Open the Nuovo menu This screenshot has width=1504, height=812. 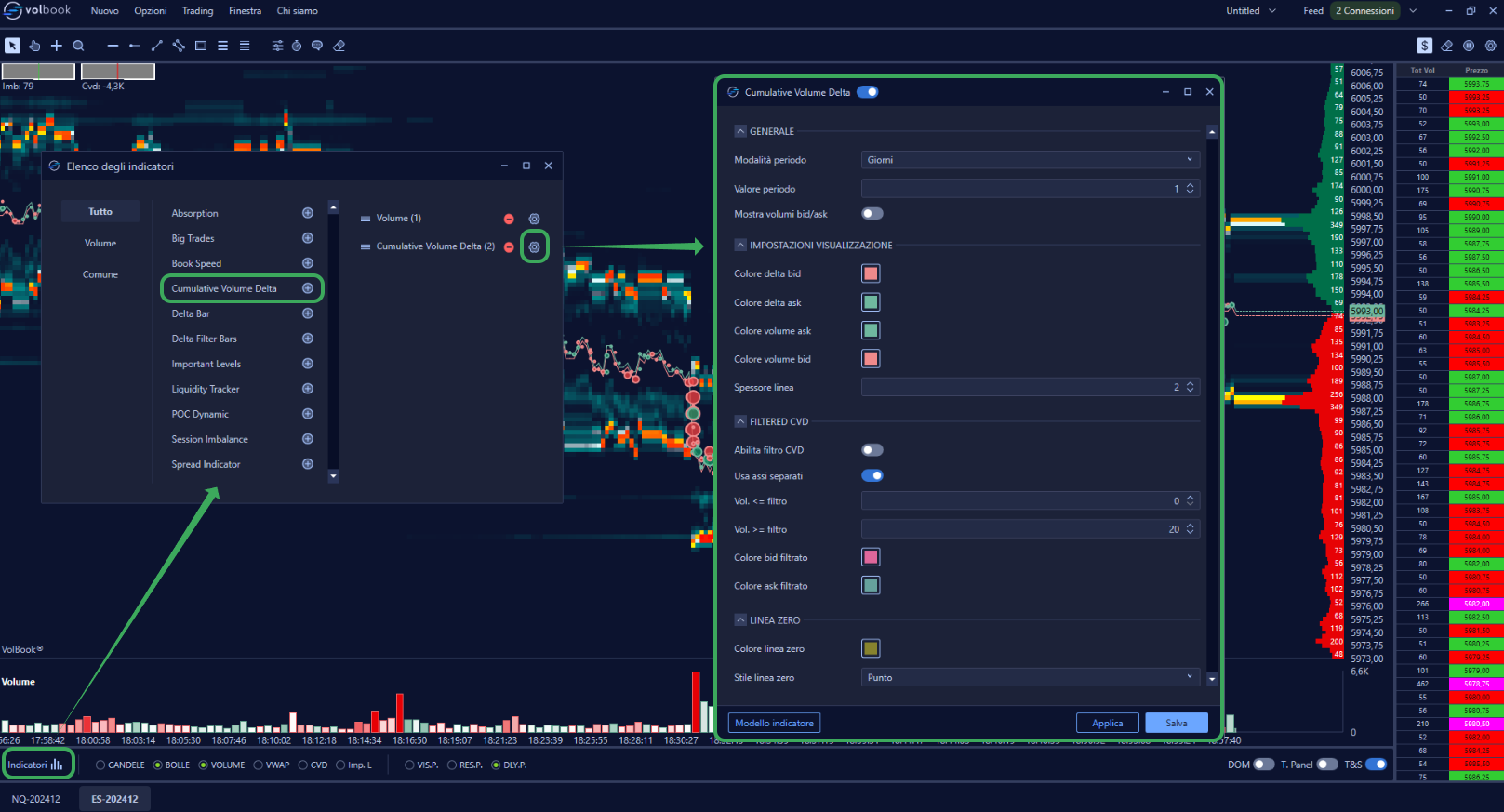coord(105,11)
